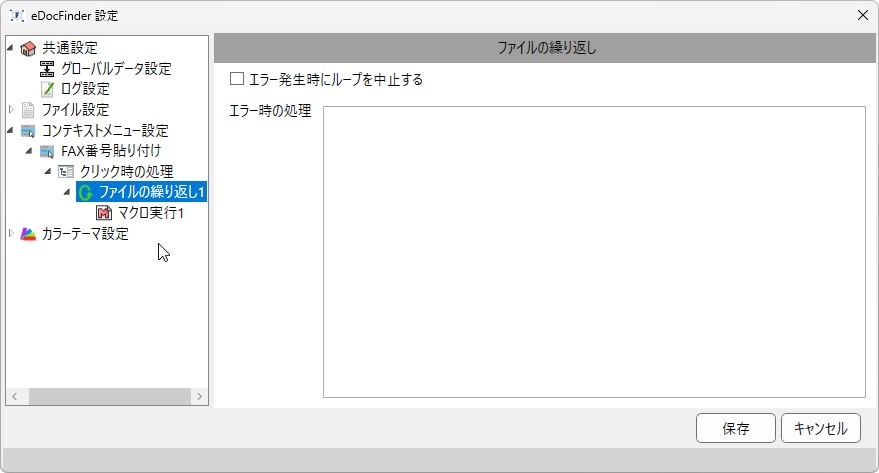Click the green loop icon of ファイルの繰り返し1
This screenshot has height=473, width=879.
(x=86, y=193)
